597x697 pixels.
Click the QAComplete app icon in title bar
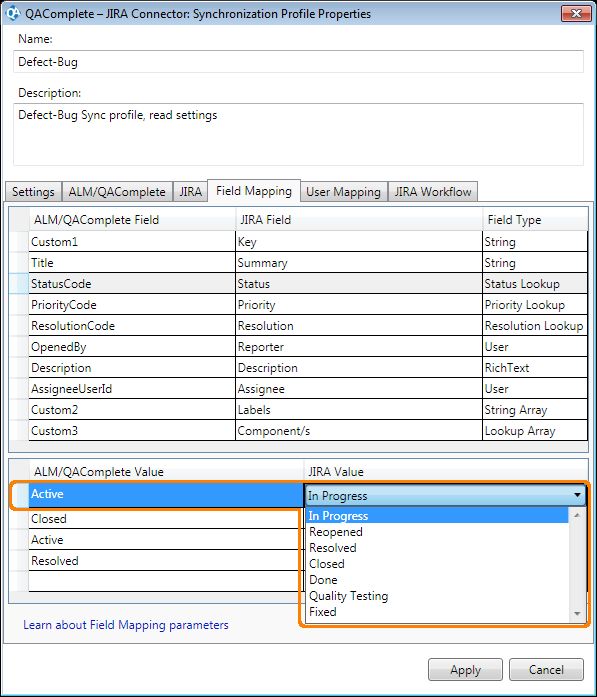pos(12,13)
